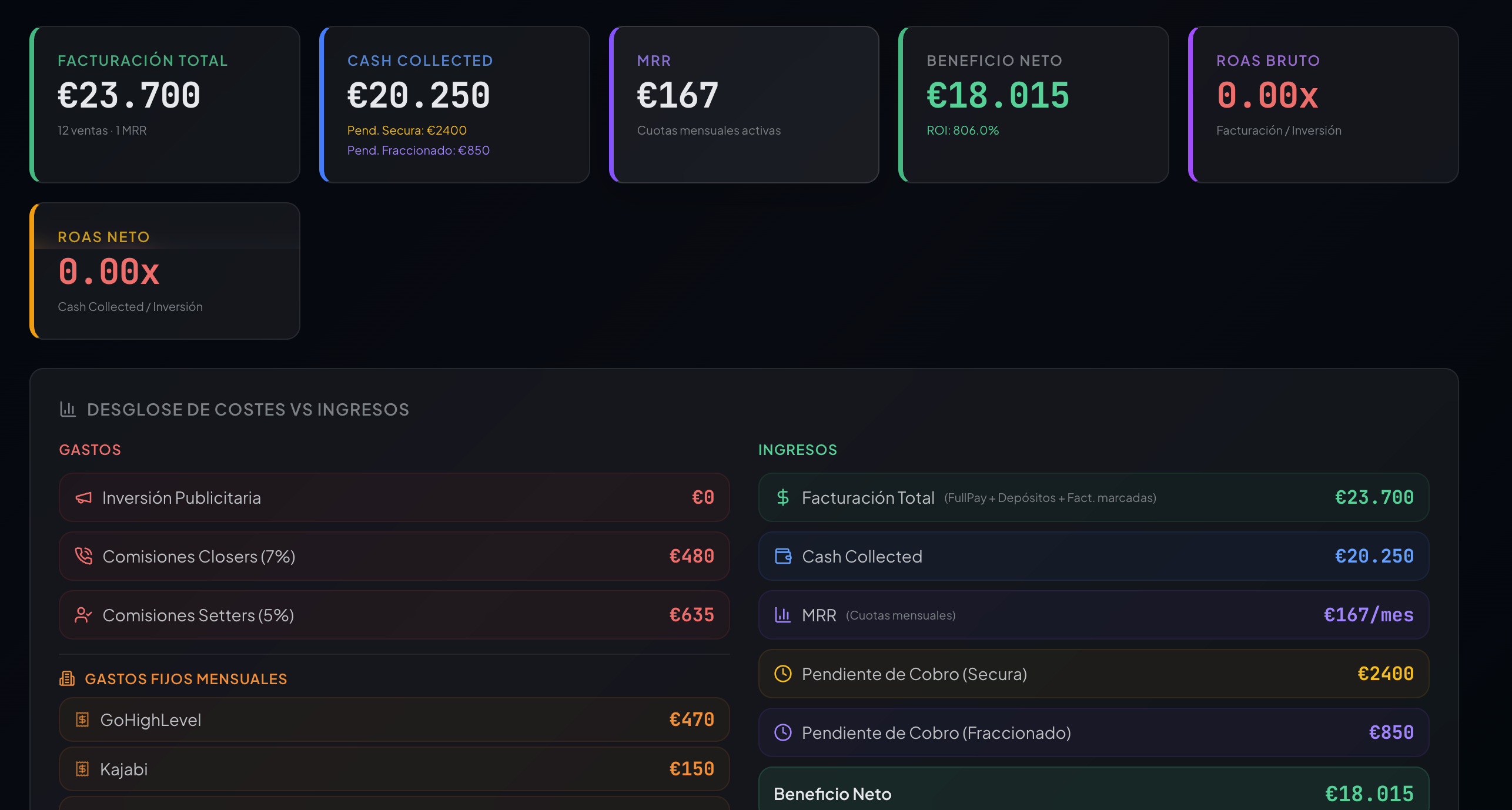1512x810 pixels.
Task: Click the €635 setters commission value
Action: (692, 615)
